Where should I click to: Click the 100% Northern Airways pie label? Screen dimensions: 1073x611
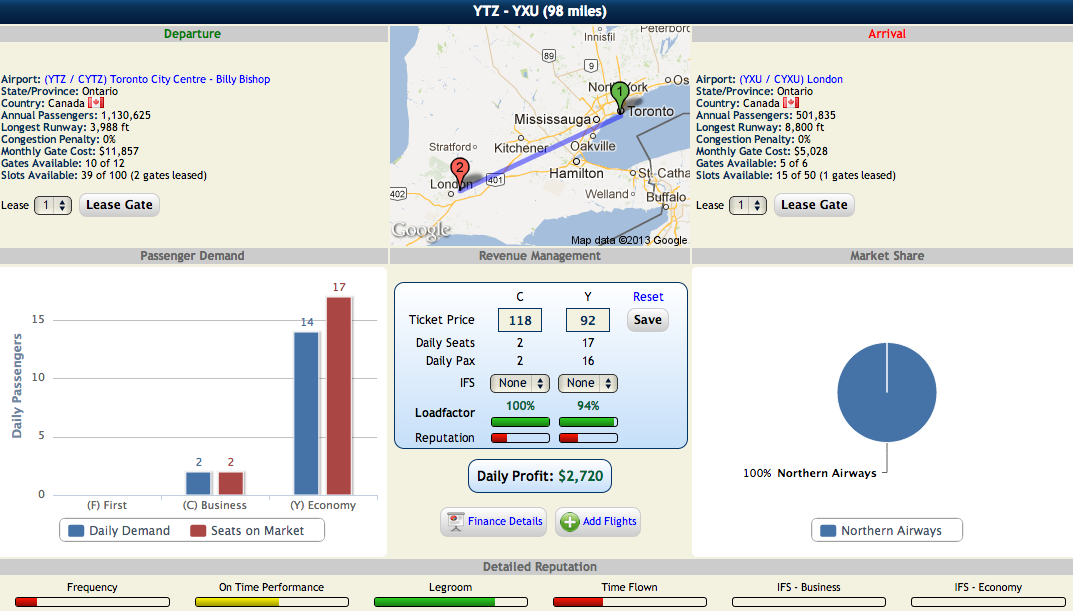[x=810, y=473]
